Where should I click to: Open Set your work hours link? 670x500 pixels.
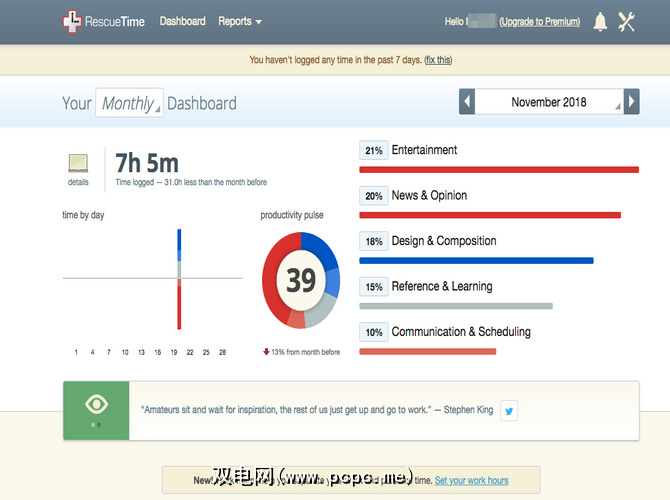[x=471, y=480]
